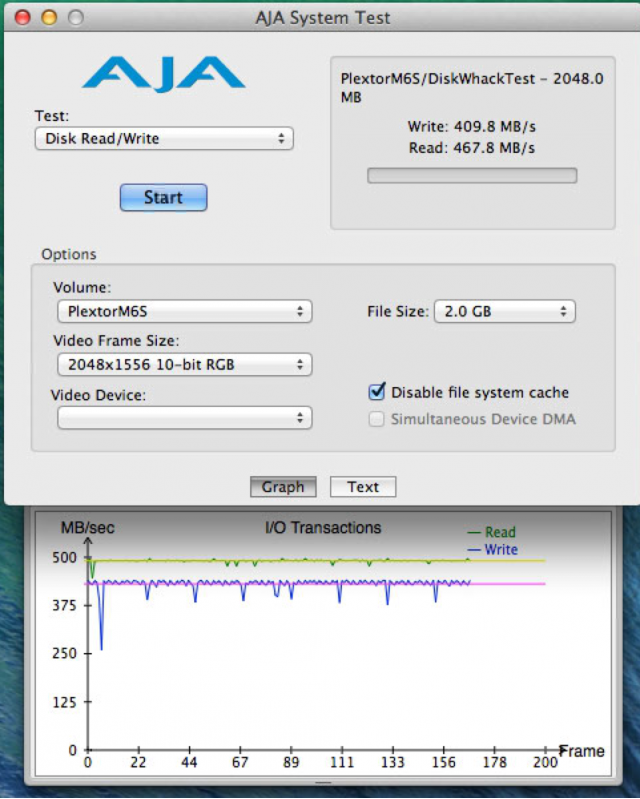
Task: Open the Test type dropdown
Action: click(164, 139)
